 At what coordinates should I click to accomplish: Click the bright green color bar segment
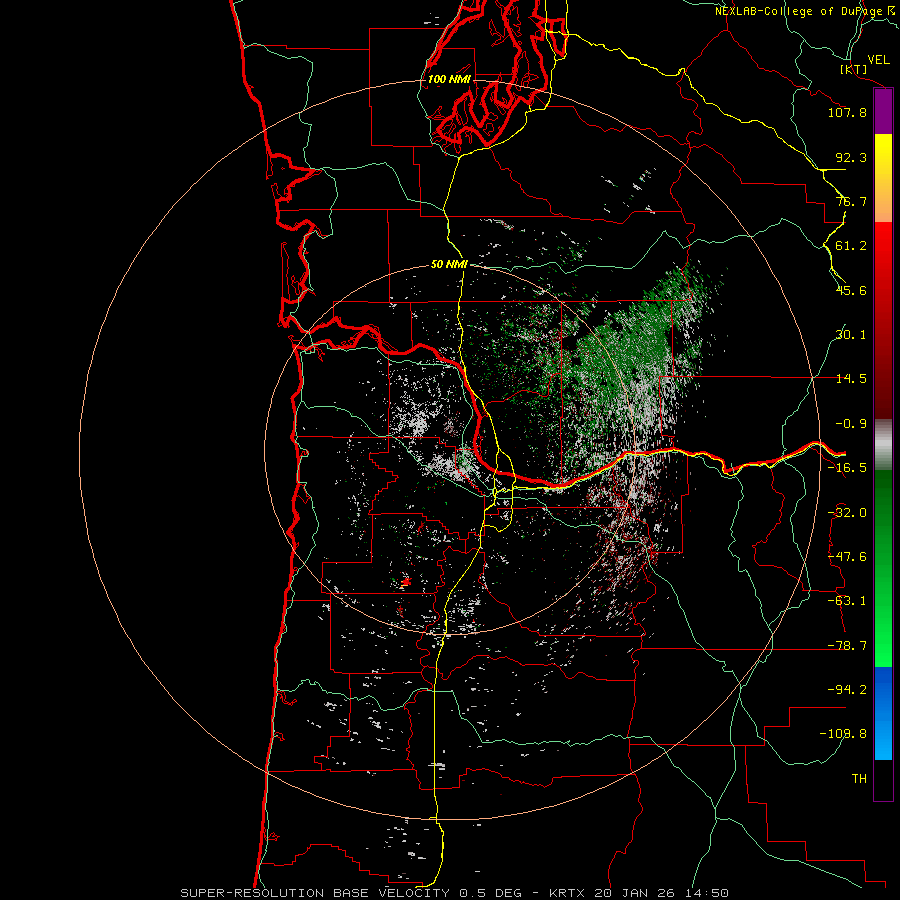pyautogui.click(x=883, y=568)
